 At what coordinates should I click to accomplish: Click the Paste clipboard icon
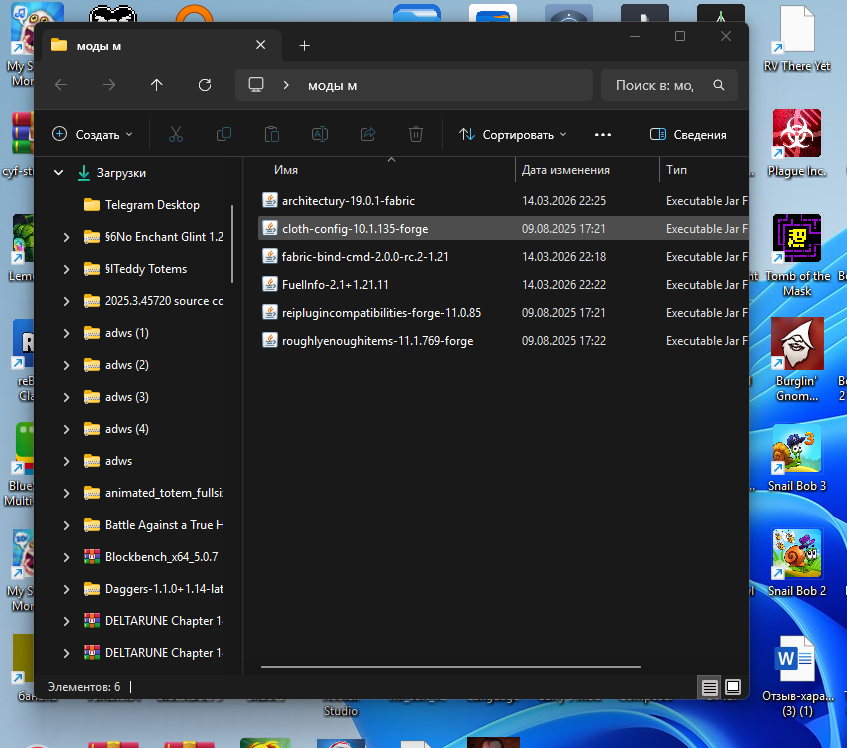[271, 134]
